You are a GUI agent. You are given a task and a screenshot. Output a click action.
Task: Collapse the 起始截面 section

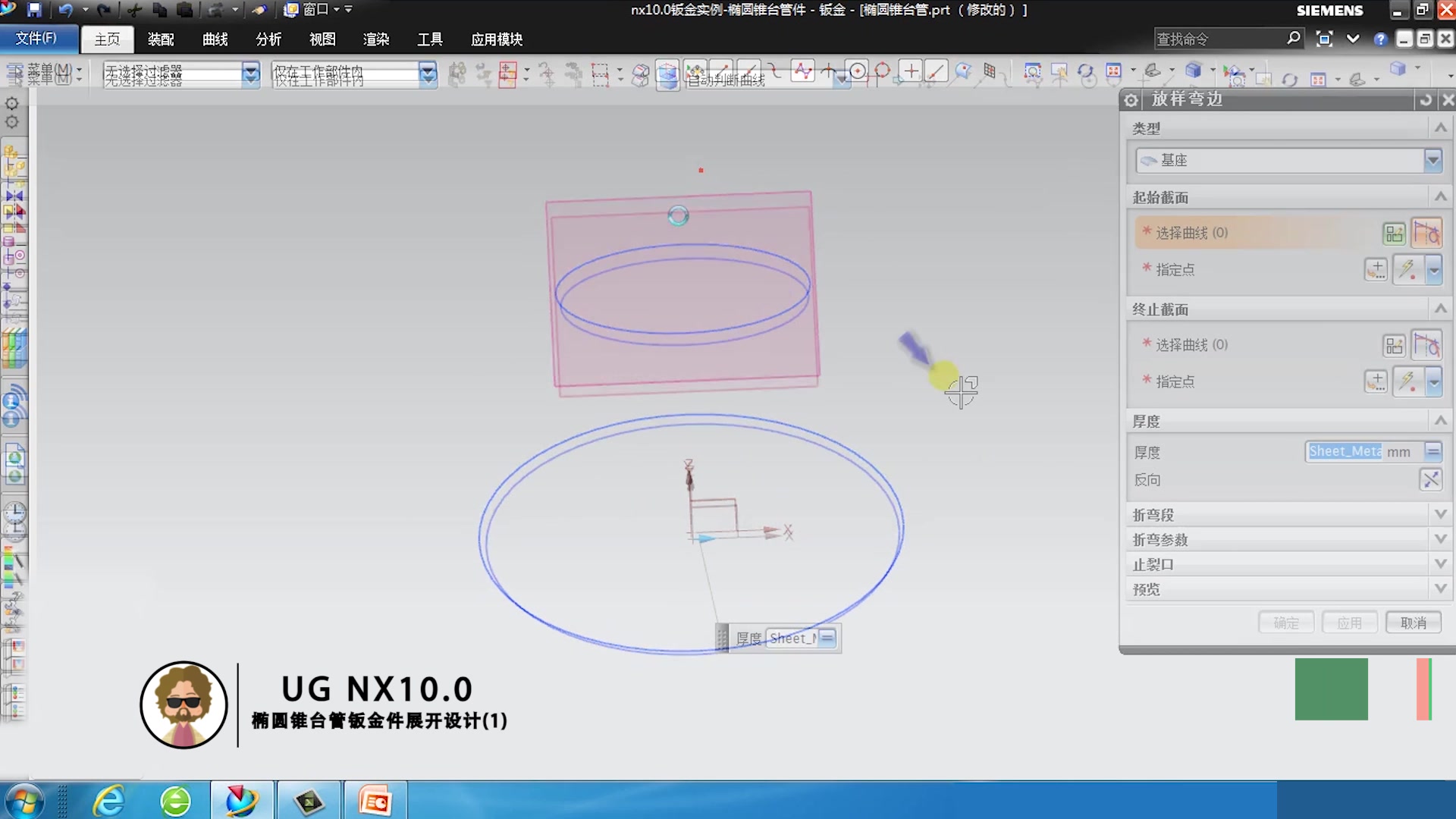tap(1441, 197)
